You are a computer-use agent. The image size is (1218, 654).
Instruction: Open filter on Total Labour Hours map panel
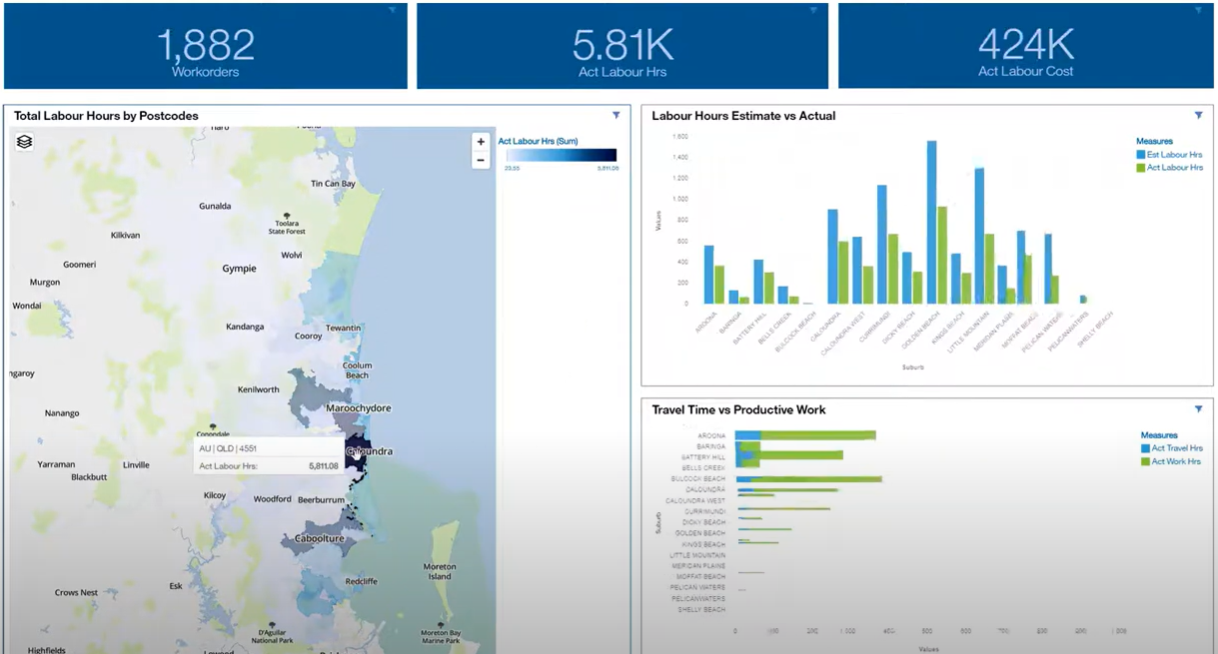tap(617, 116)
